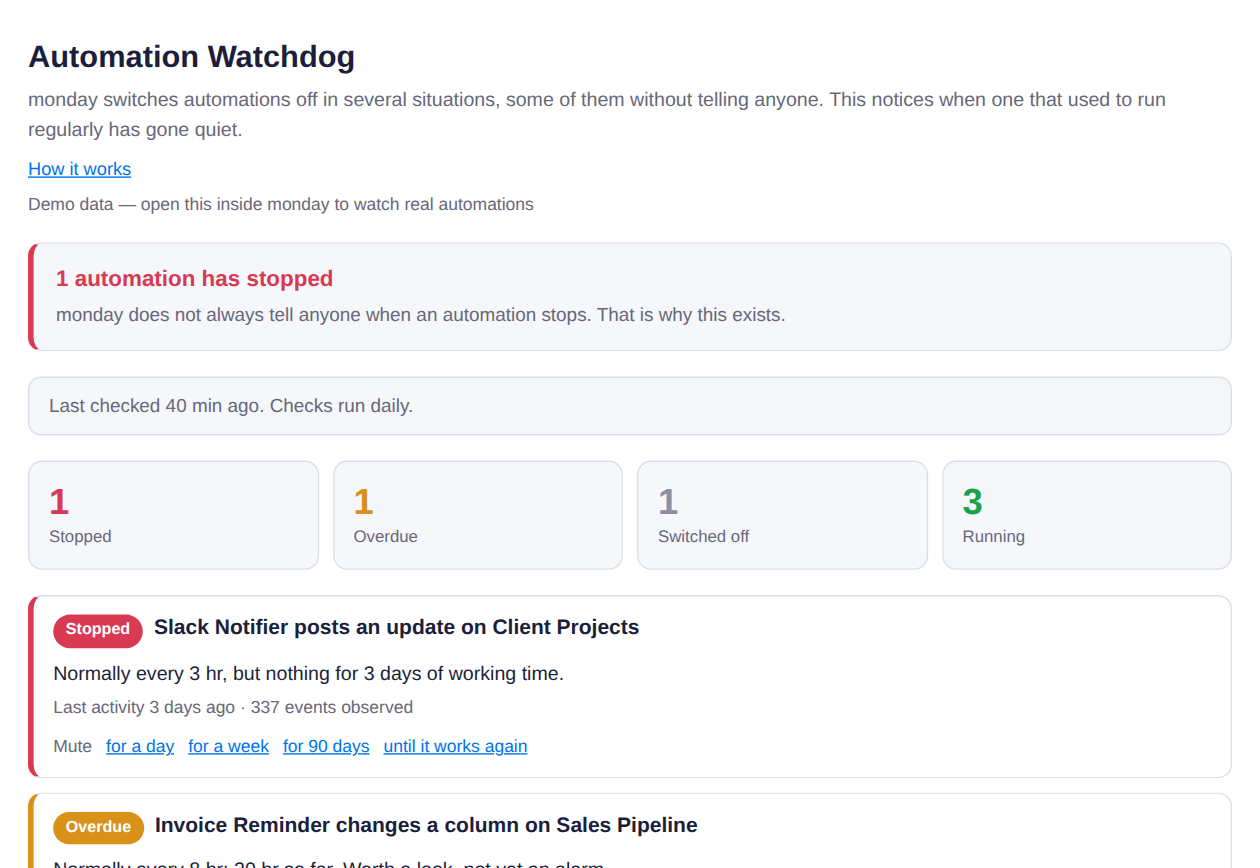Image resolution: width=1260 pixels, height=868 pixels.
Task: Select the "Switched off" summary card
Action: (x=782, y=515)
